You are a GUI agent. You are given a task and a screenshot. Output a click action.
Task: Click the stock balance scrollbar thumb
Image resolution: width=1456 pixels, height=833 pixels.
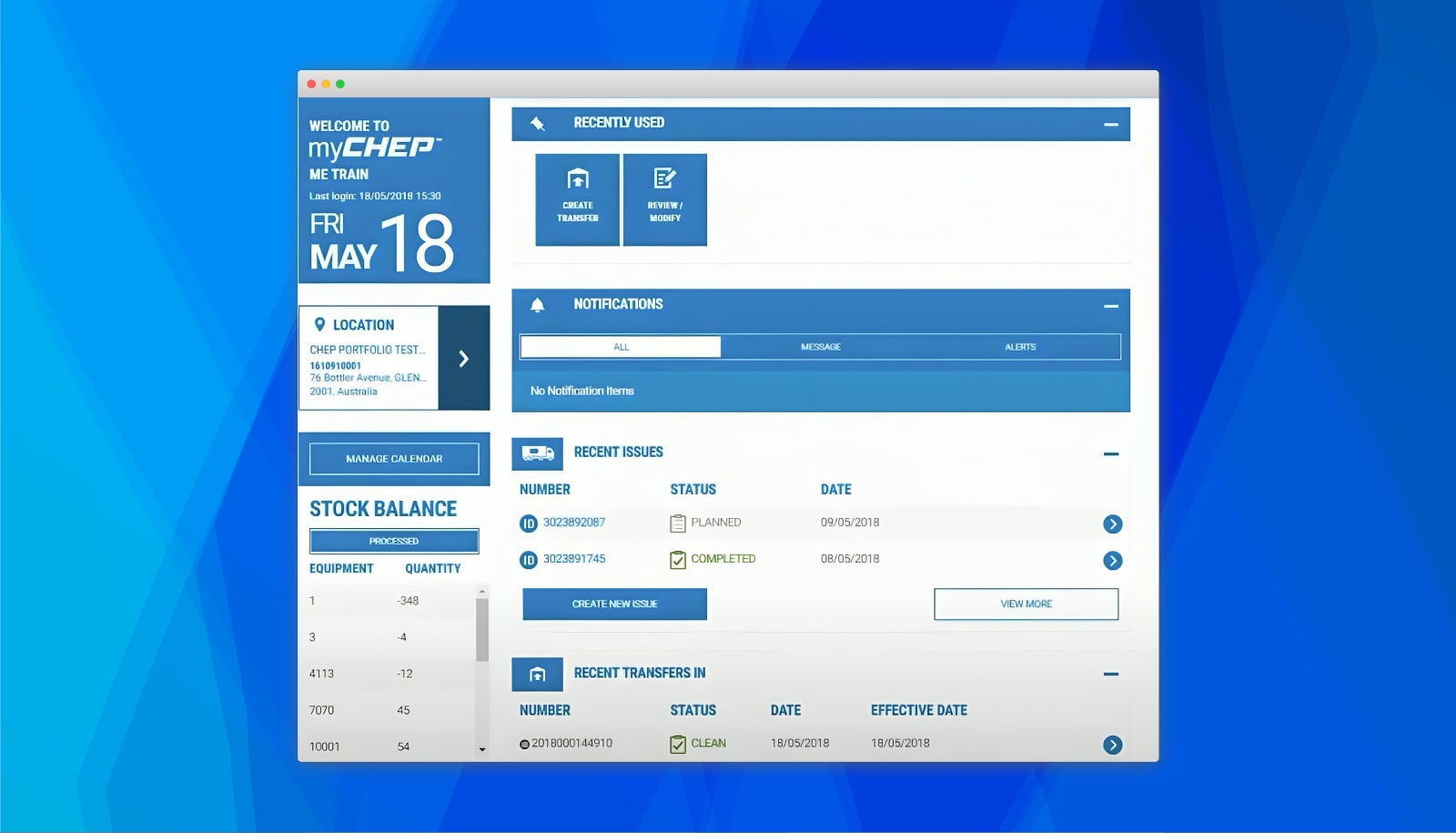click(x=482, y=629)
